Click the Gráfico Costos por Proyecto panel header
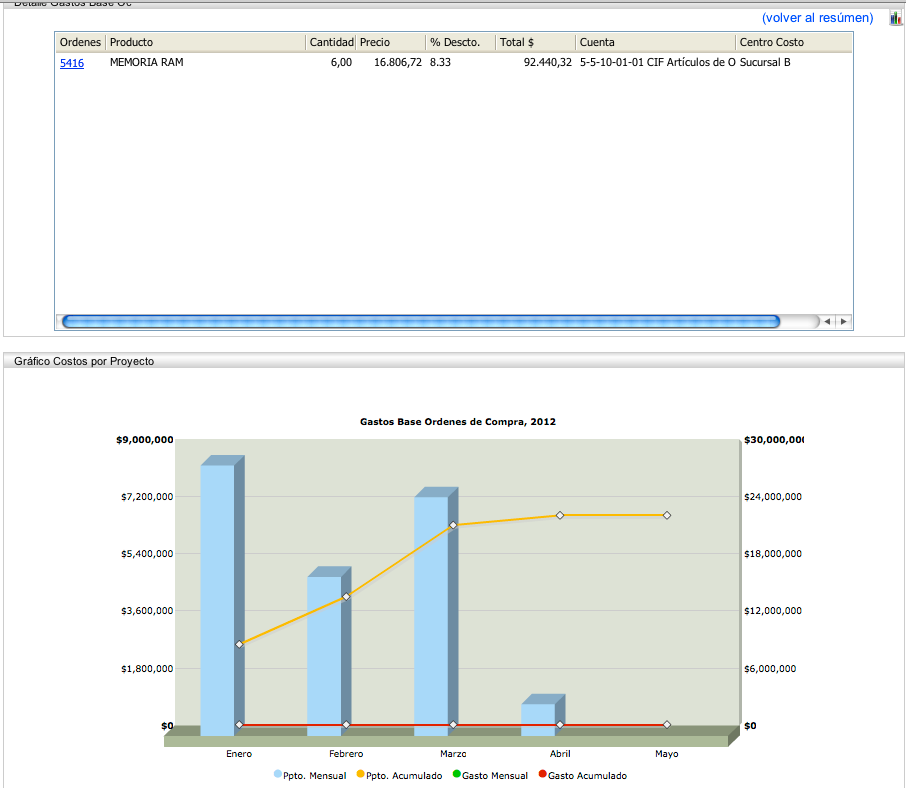Image resolution: width=906 pixels, height=788 pixels. 454,361
